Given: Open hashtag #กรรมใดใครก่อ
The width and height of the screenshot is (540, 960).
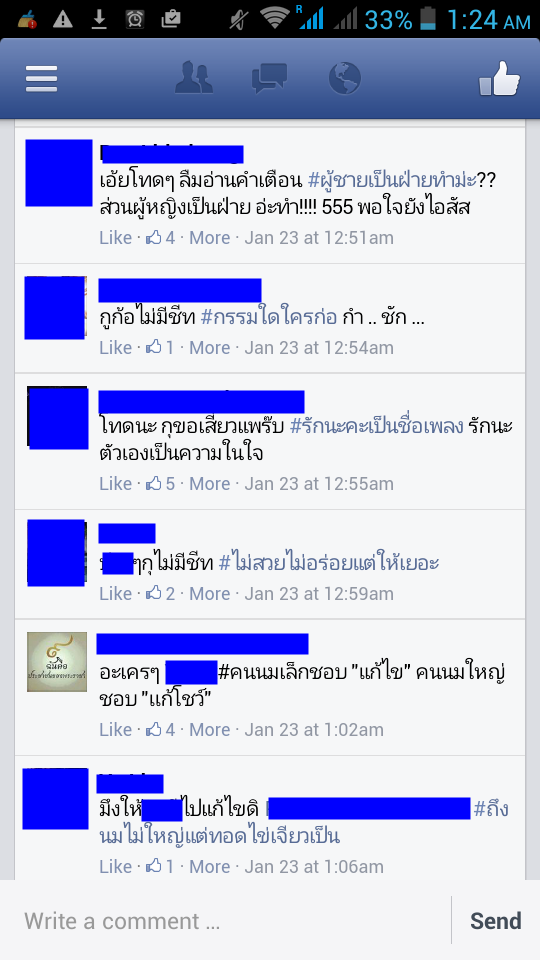Looking at the screenshot, I should (x=269, y=318).
